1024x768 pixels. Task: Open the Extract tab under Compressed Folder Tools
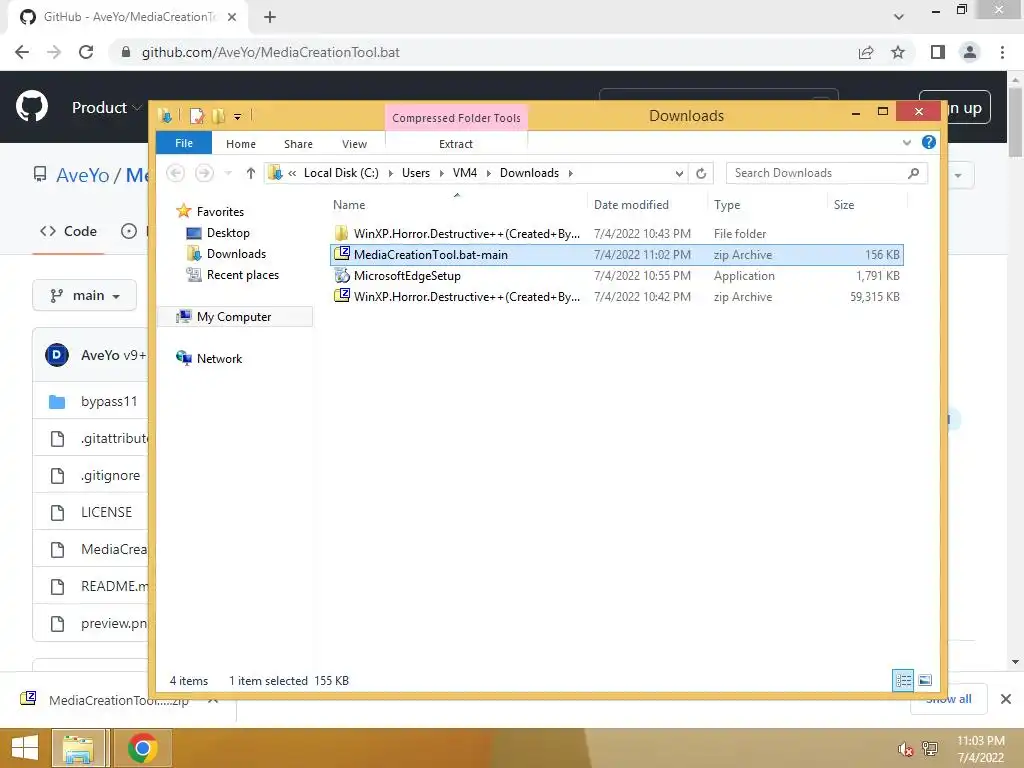(455, 144)
